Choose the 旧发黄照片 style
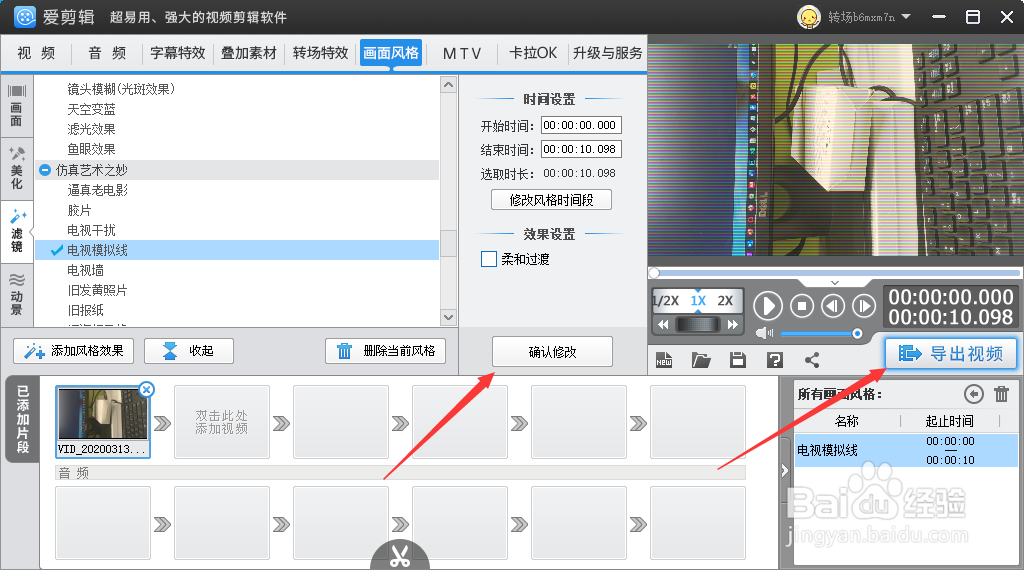The height and width of the screenshot is (570, 1024). 97,291
